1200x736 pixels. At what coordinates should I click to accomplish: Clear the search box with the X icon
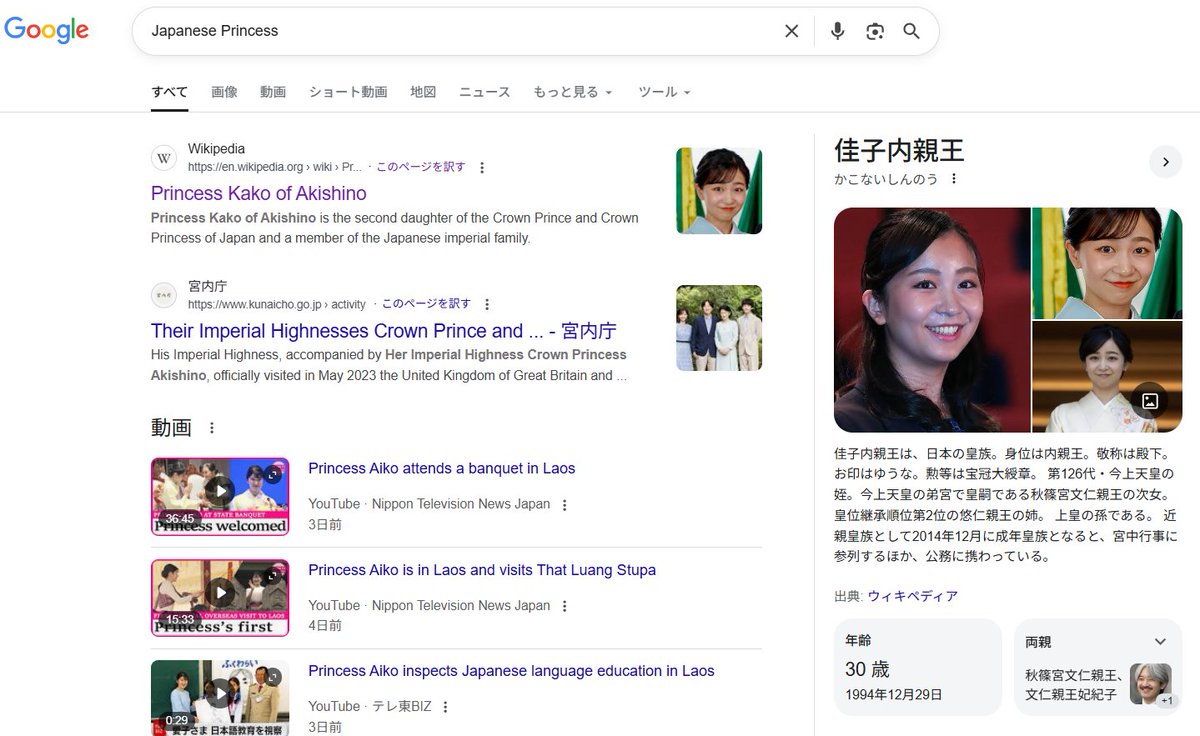(791, 31)
